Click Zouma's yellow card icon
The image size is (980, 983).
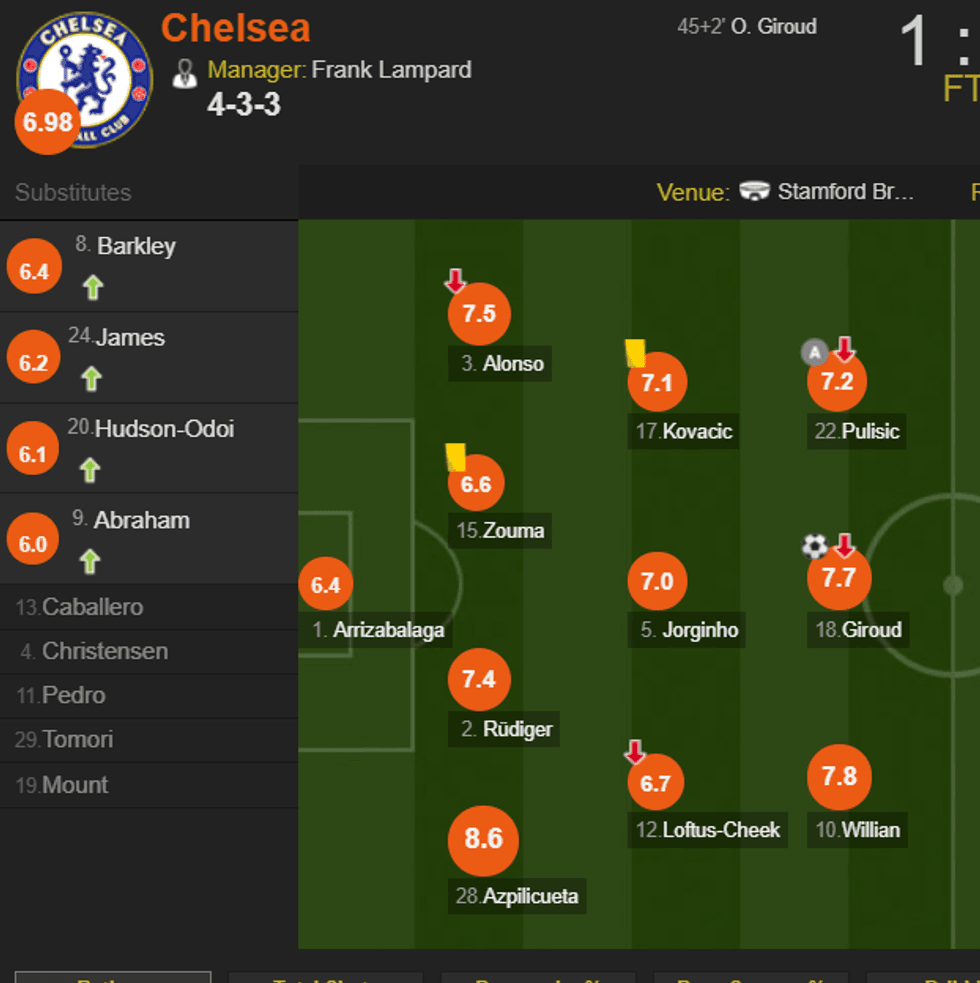tap(456, 457)
